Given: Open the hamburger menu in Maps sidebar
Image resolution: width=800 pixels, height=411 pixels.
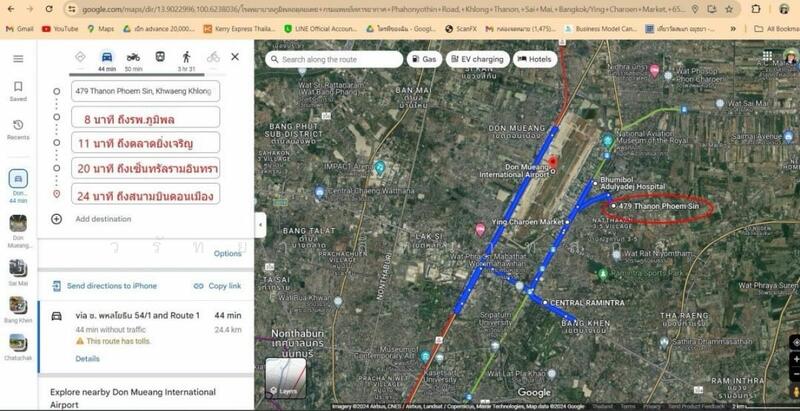Looking at the screenshot, I should coord(18,59).
